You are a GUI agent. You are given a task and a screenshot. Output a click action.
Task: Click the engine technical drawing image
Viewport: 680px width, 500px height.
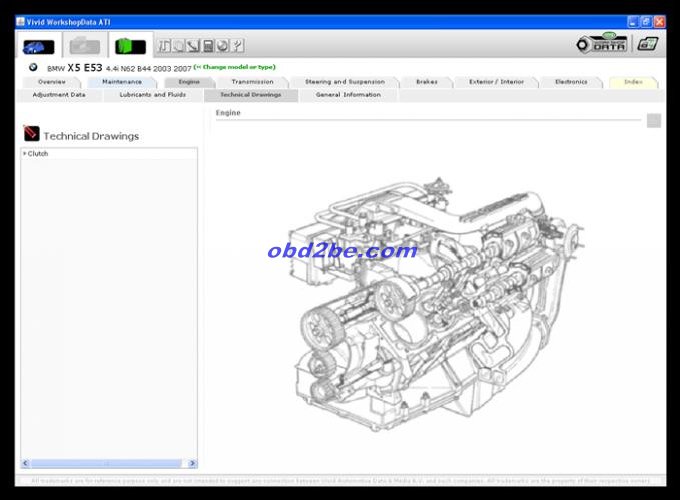436,304
